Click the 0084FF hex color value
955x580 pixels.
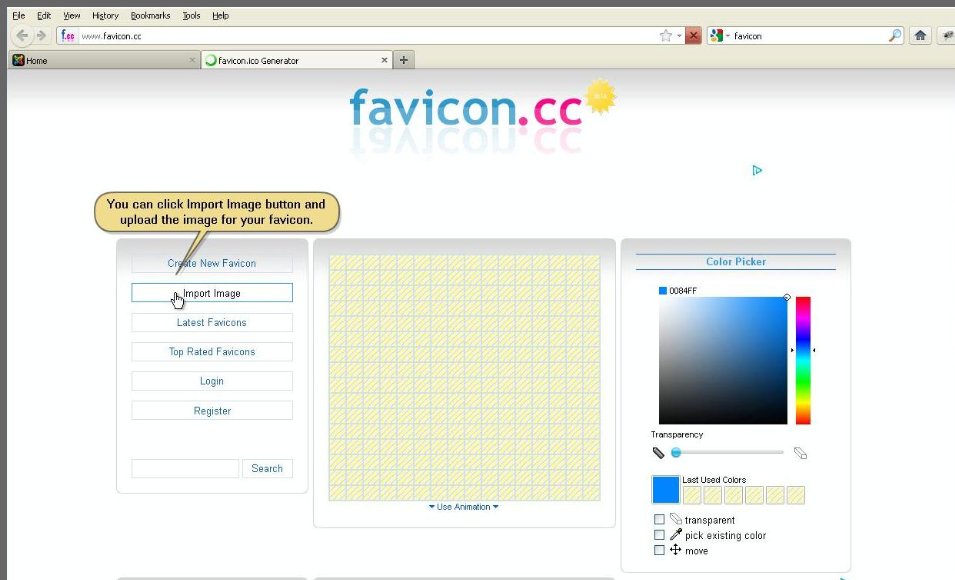[683, 291]
